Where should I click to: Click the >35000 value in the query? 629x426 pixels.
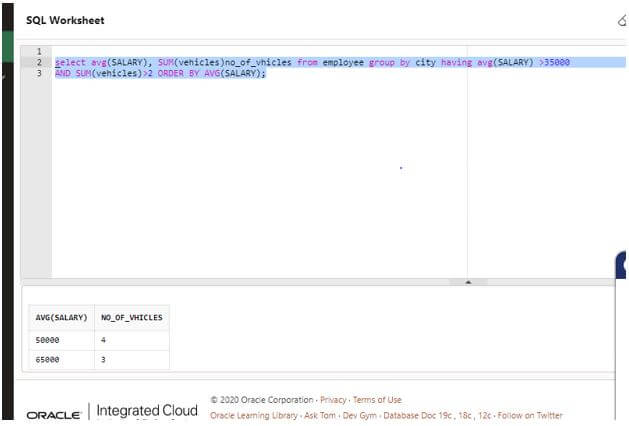point(554,62)
